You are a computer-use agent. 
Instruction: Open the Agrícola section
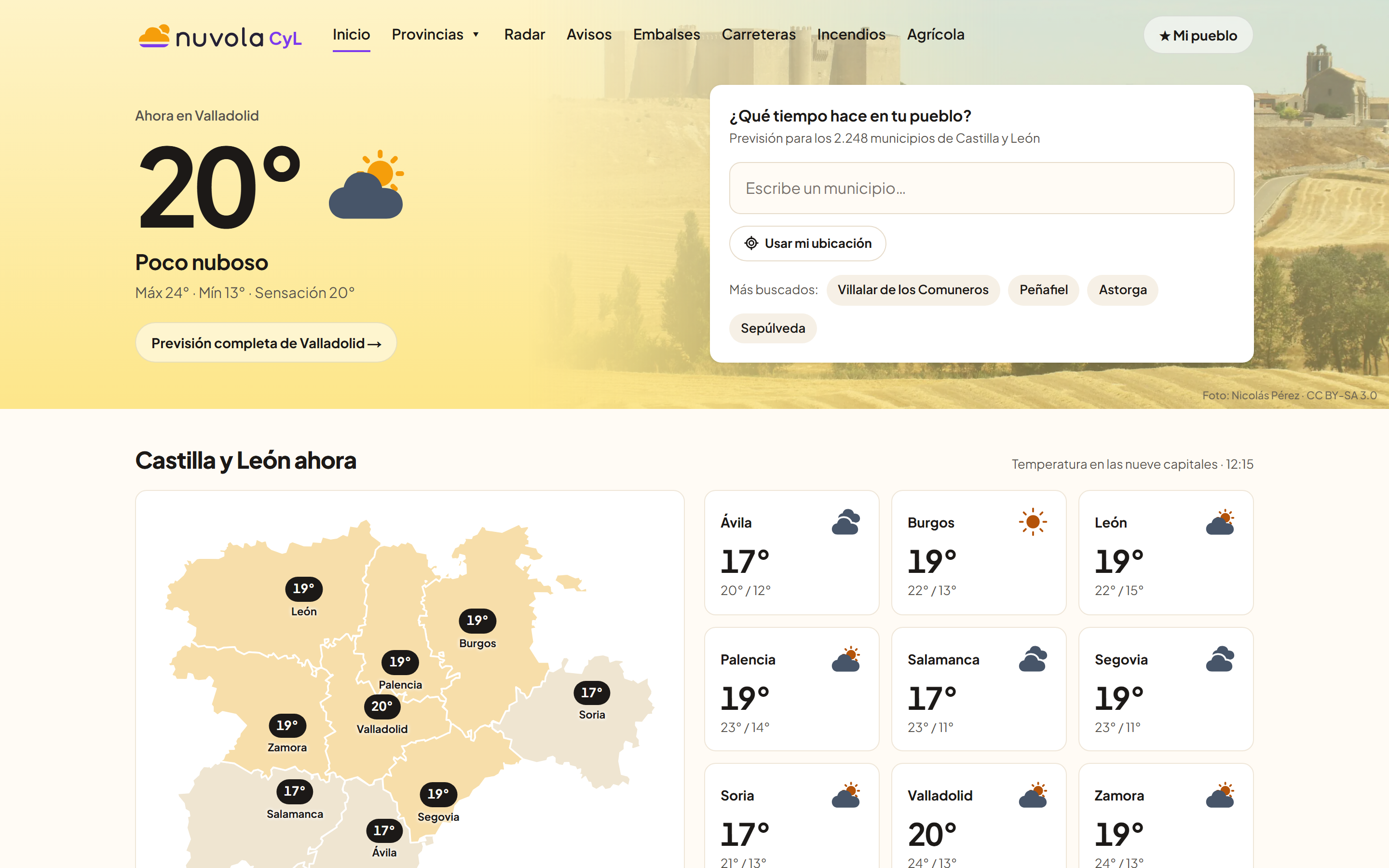(x=936, y=34)
